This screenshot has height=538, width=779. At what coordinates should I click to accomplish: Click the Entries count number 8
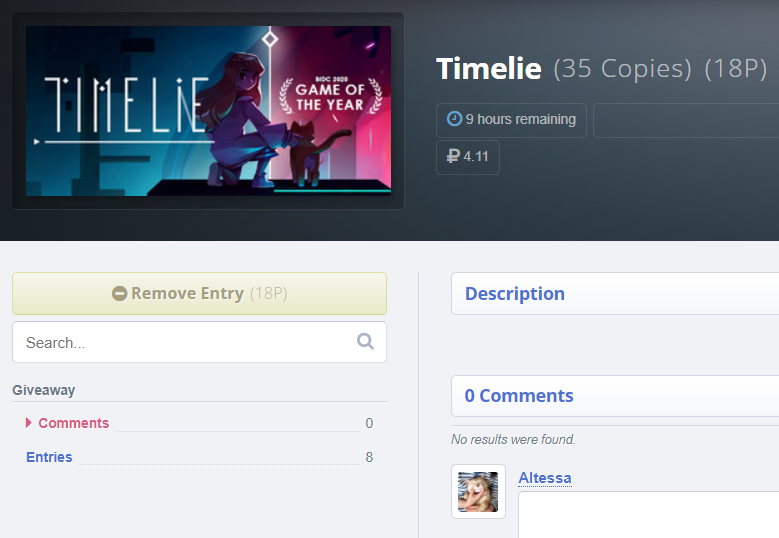pyautogui.click(x=369, y=457)
